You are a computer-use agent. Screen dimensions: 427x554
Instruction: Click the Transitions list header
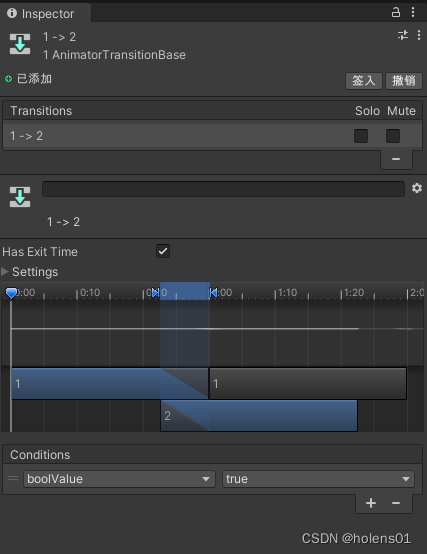(x=212, y=111)
